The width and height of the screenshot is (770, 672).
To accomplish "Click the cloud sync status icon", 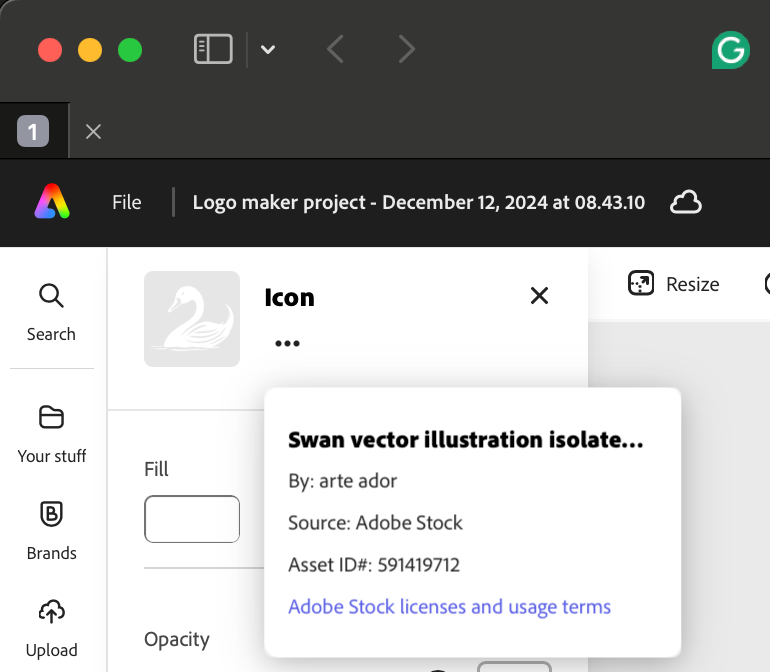I will (686, 202).
